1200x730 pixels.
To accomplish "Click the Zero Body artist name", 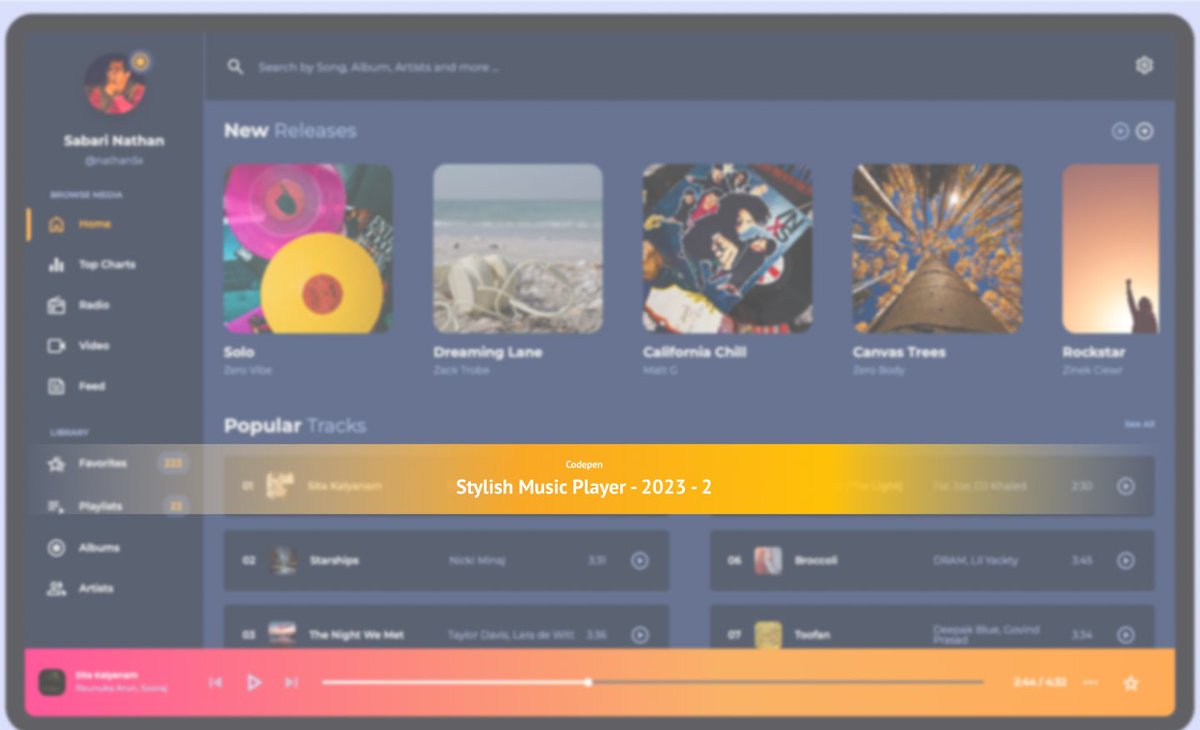I will [879, 371].
